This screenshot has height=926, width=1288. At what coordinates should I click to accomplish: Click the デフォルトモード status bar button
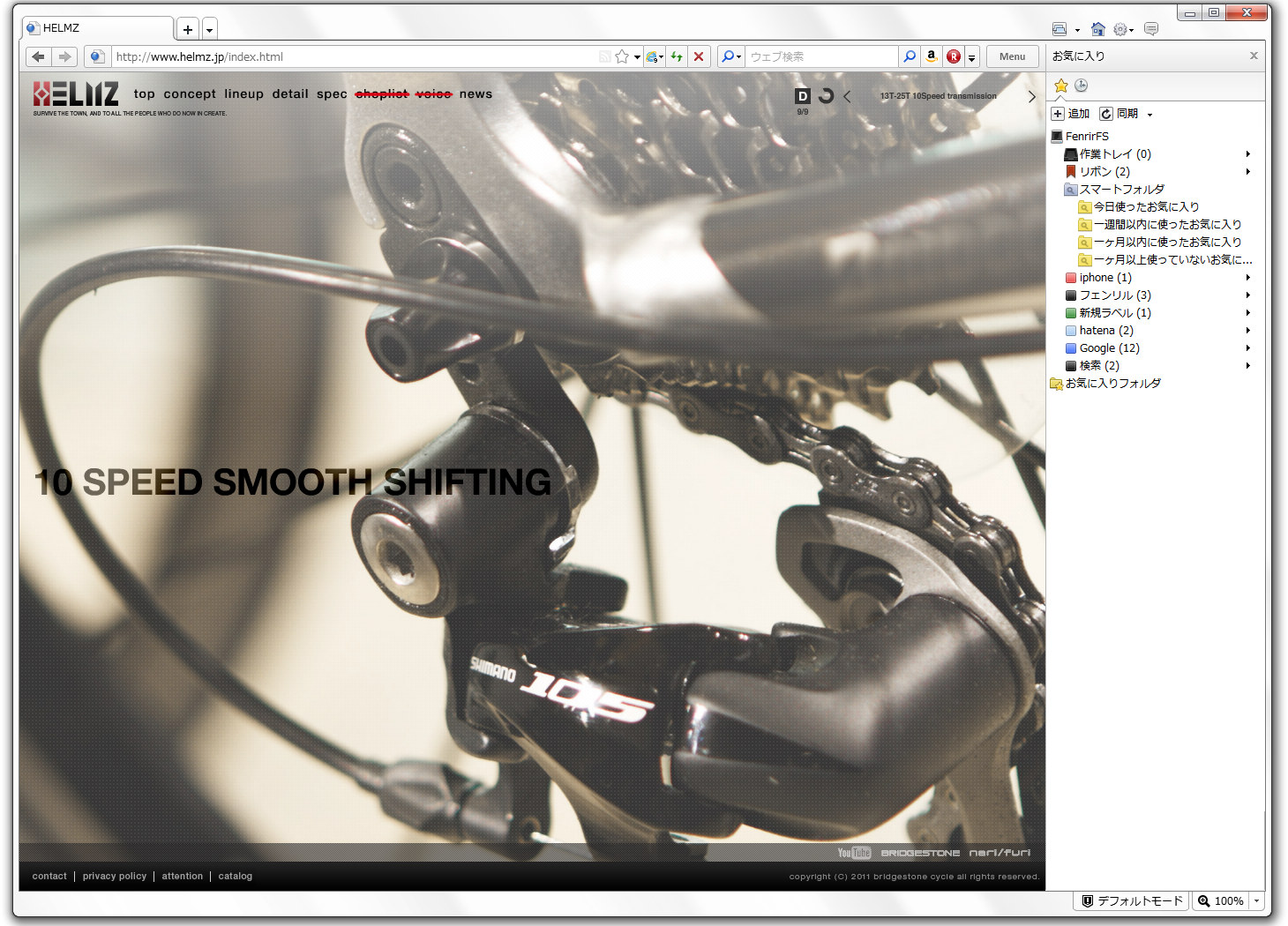point(1132,900)
